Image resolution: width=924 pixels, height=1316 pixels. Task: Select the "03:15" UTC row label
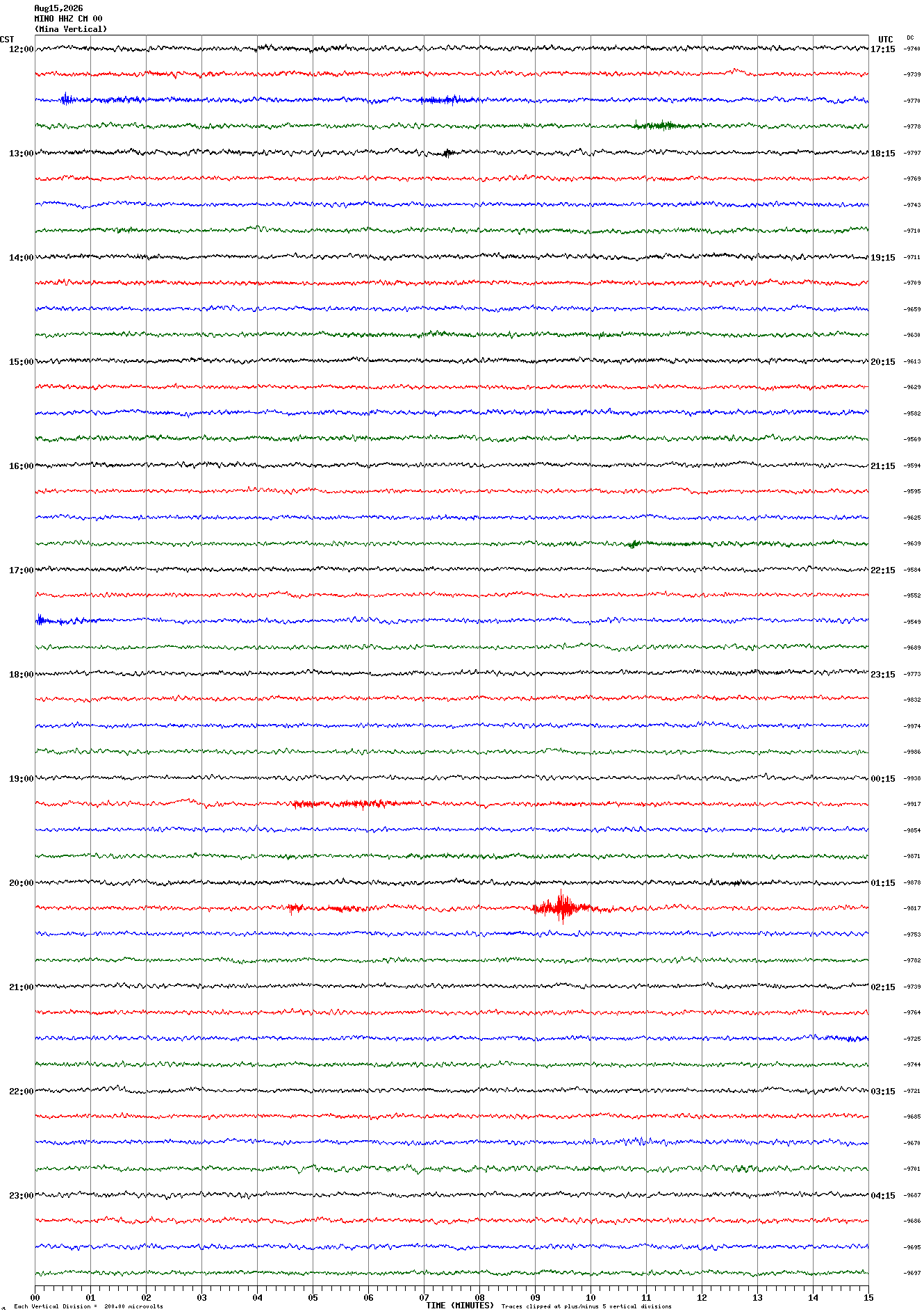(x=883, y=1092)
